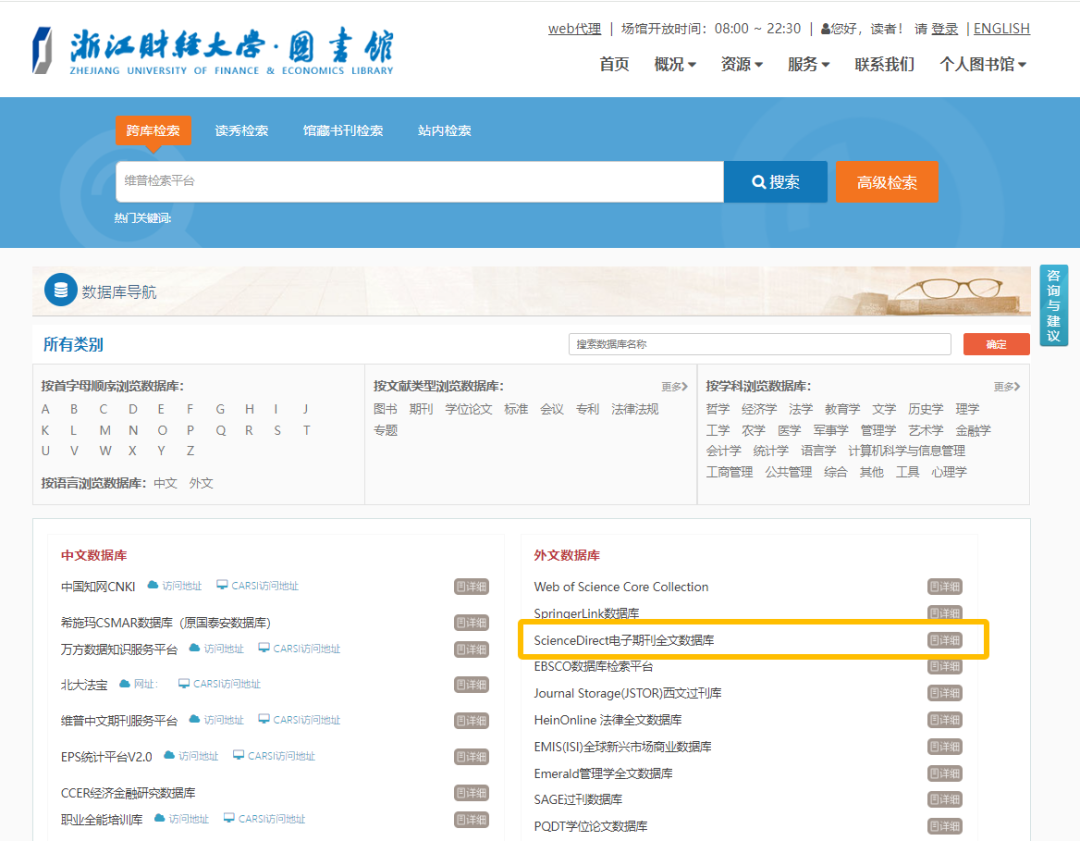Filter by document type 法律法规
Viewport: 1080px width, 841px height.
tap(635, 409)
